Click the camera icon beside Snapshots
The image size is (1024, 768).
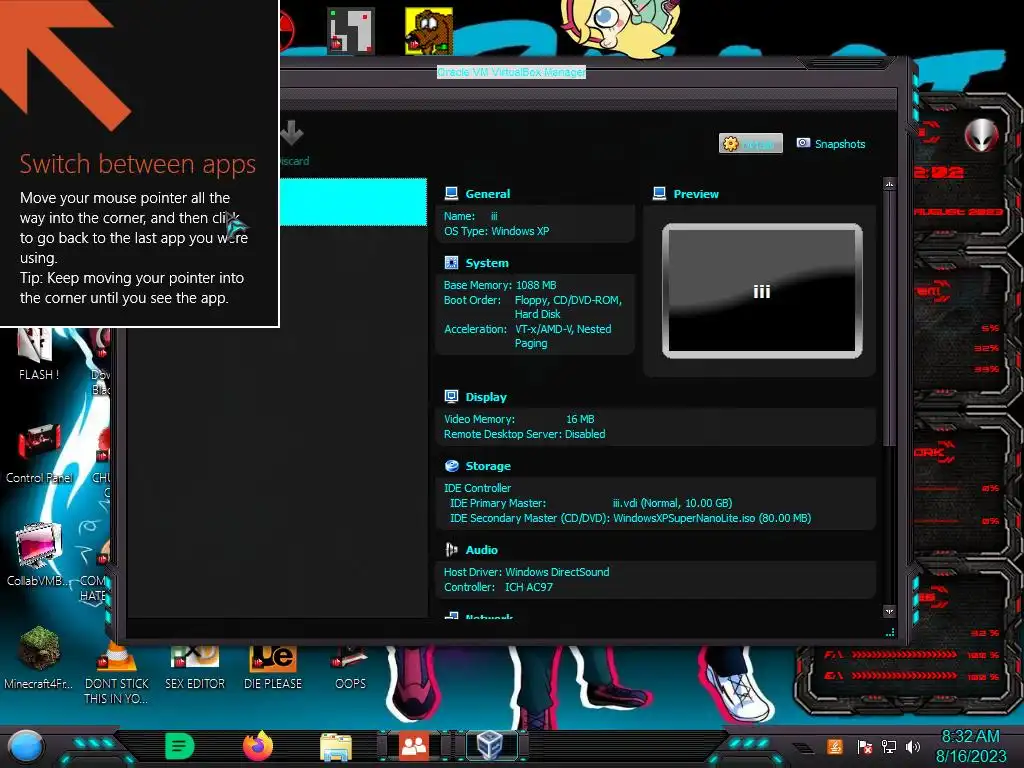[x=803, y=143]
